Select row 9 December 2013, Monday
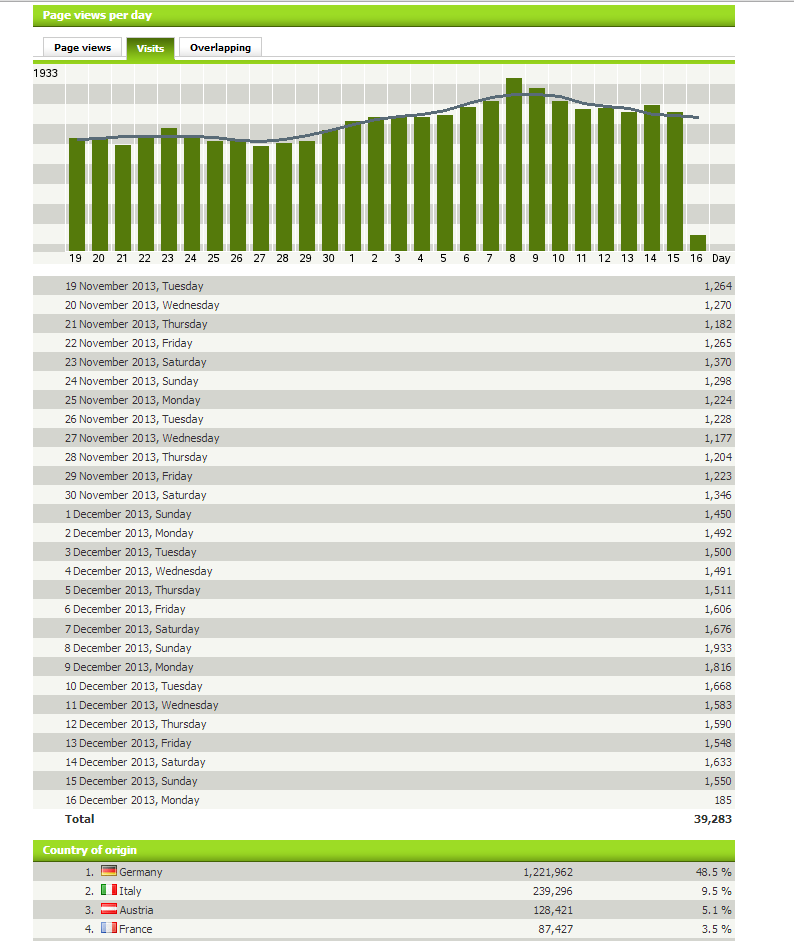 [383, 667]
